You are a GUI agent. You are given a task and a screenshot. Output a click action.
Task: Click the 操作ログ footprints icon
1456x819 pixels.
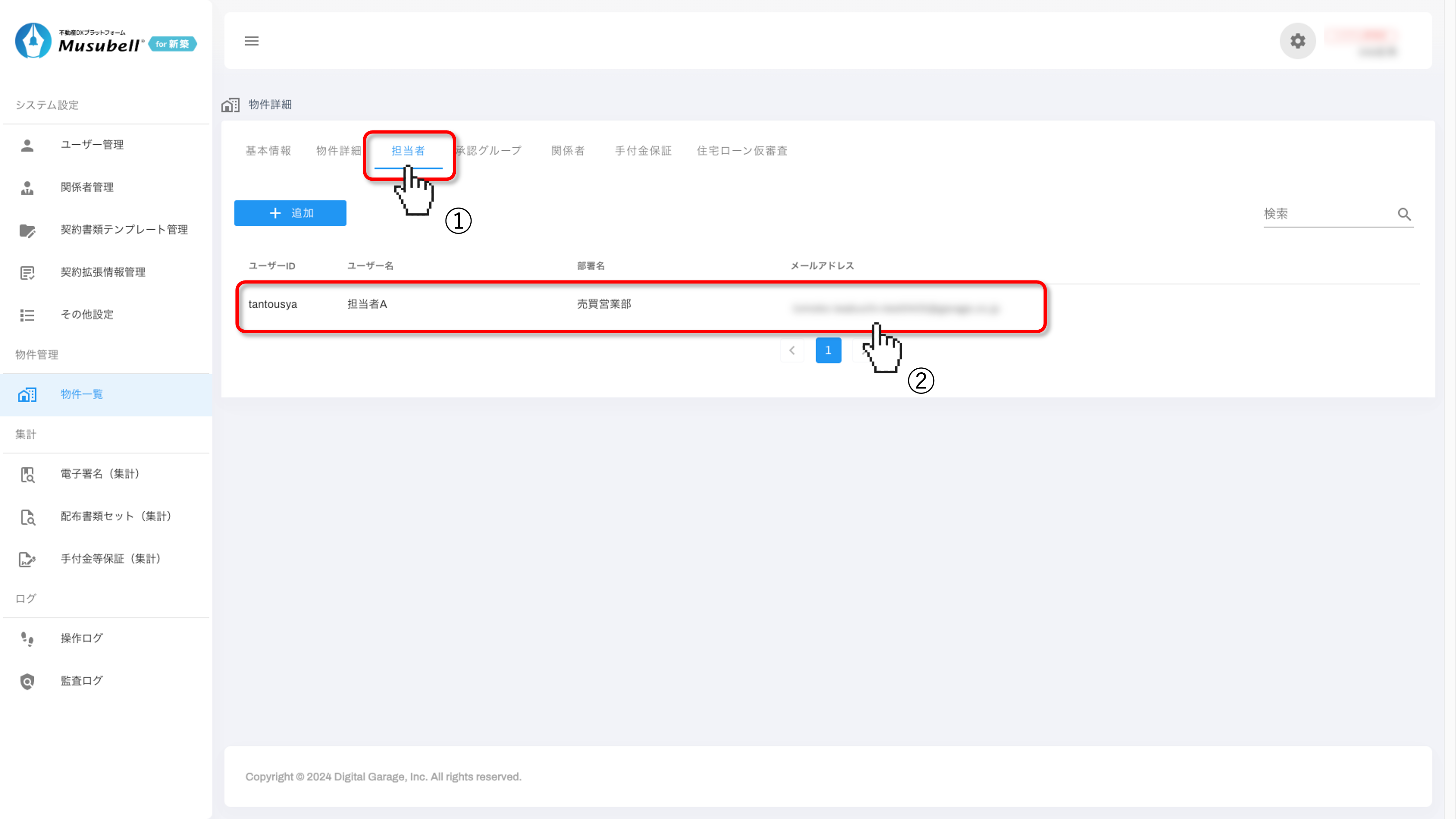(27, 639)
